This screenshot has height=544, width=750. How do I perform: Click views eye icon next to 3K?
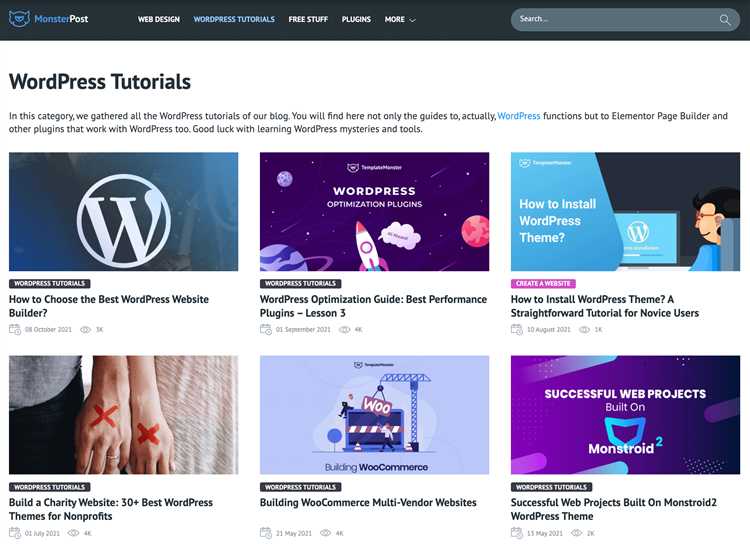[x=85, y=330]
